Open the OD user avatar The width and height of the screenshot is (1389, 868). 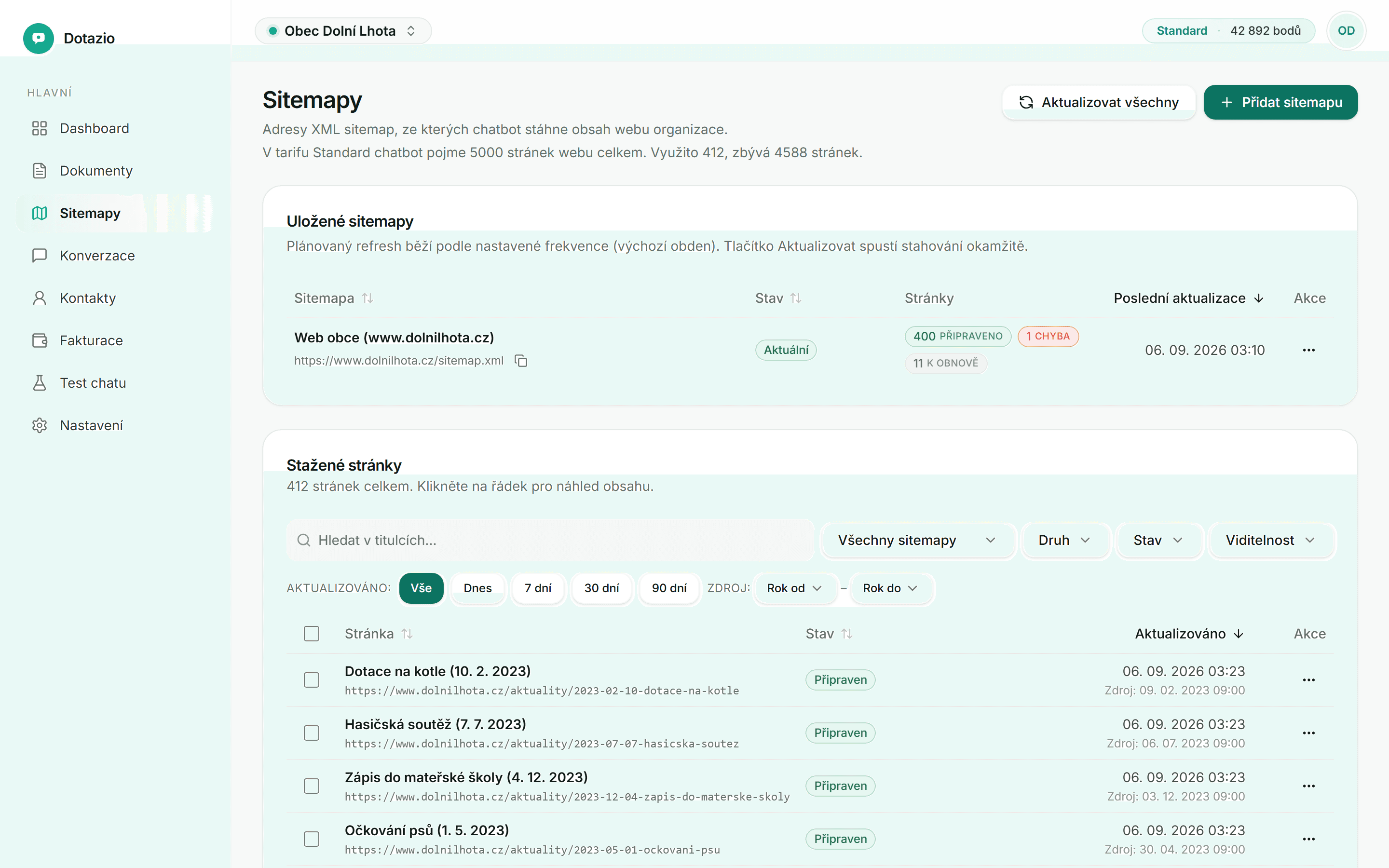coord(1346,31)
